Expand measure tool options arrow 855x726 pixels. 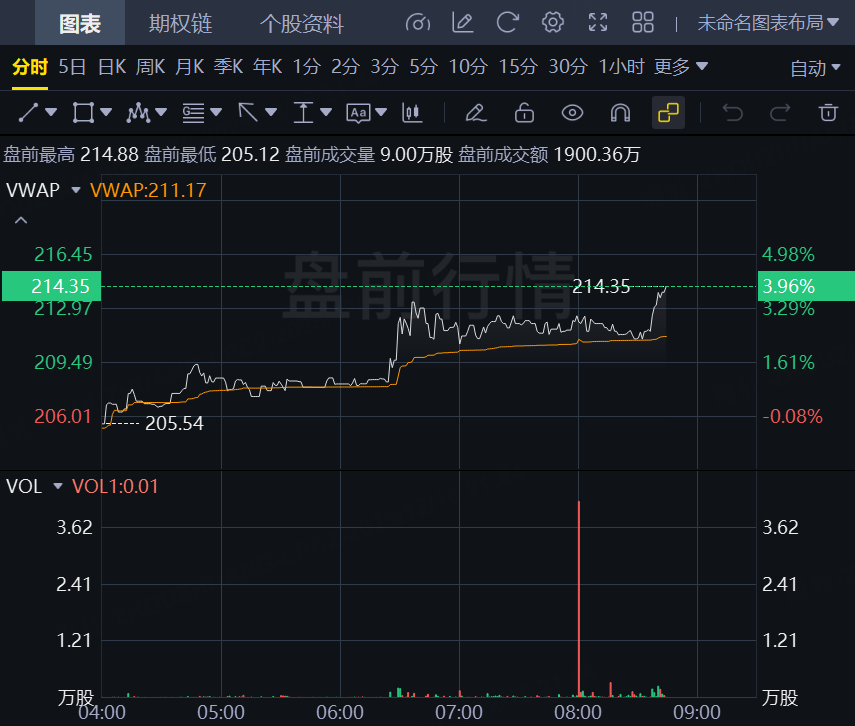click(x=326, y=113)
